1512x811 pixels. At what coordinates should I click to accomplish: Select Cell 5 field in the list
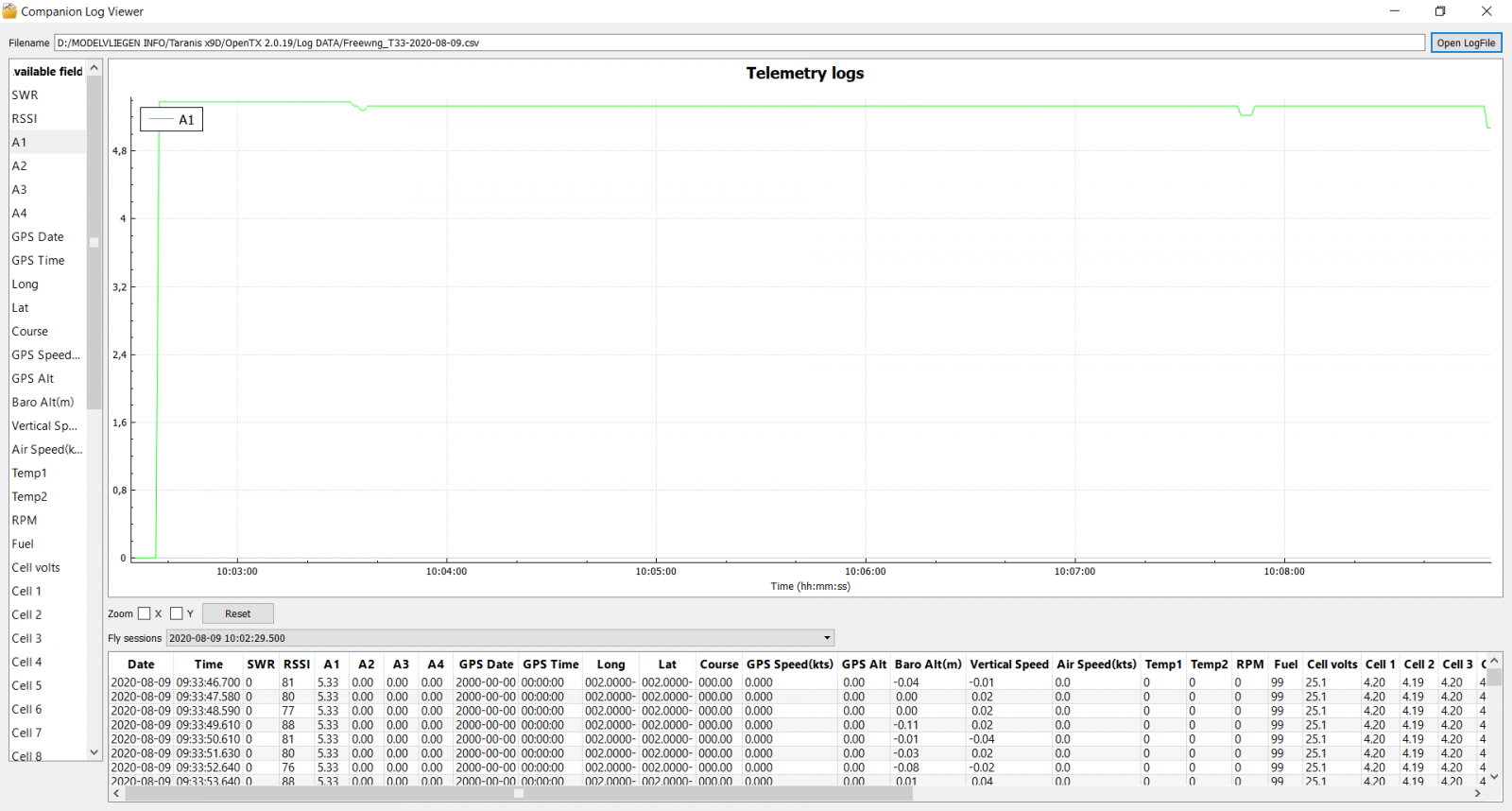point(48,685)
